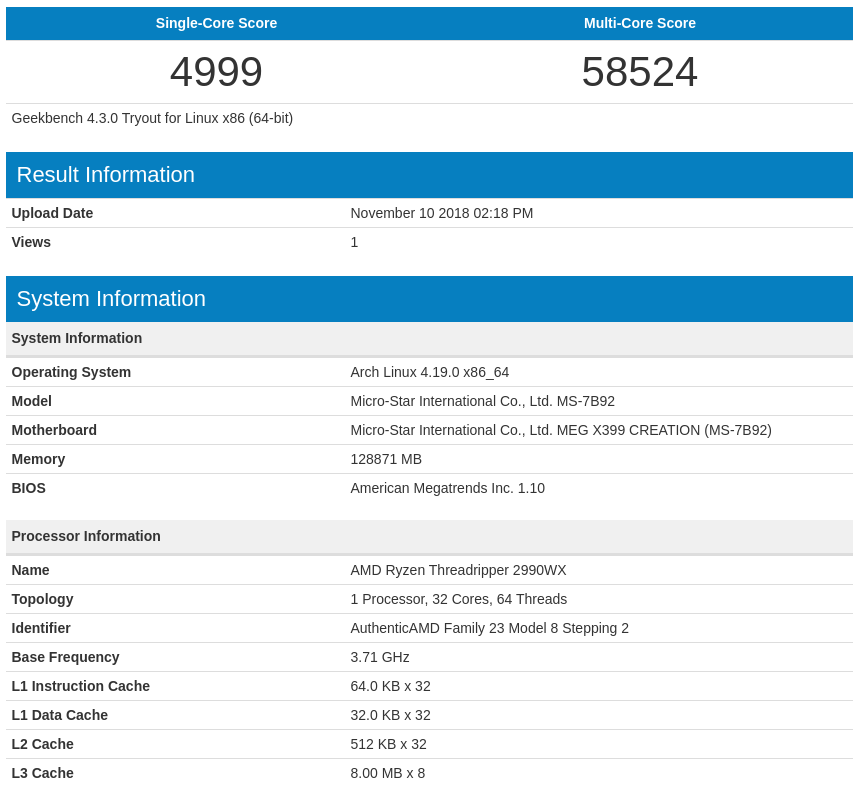Select AuthenticAMD Family 23 Model 8 value

tap(490, 628)
